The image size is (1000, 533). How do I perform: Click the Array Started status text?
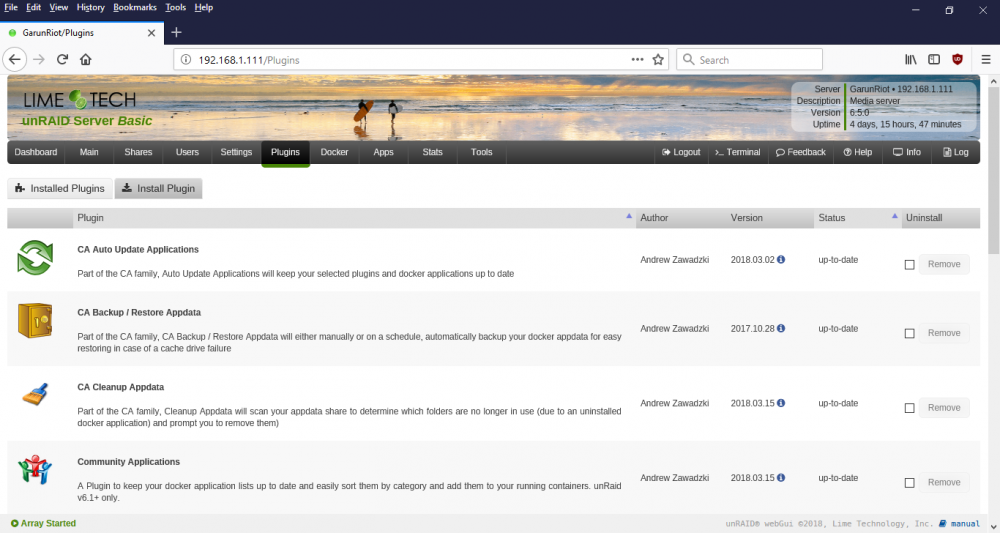(x=43, y=523)
